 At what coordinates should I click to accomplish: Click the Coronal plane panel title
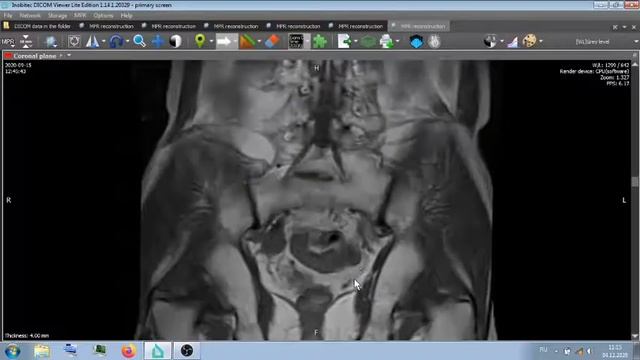[x=35, y=56]
